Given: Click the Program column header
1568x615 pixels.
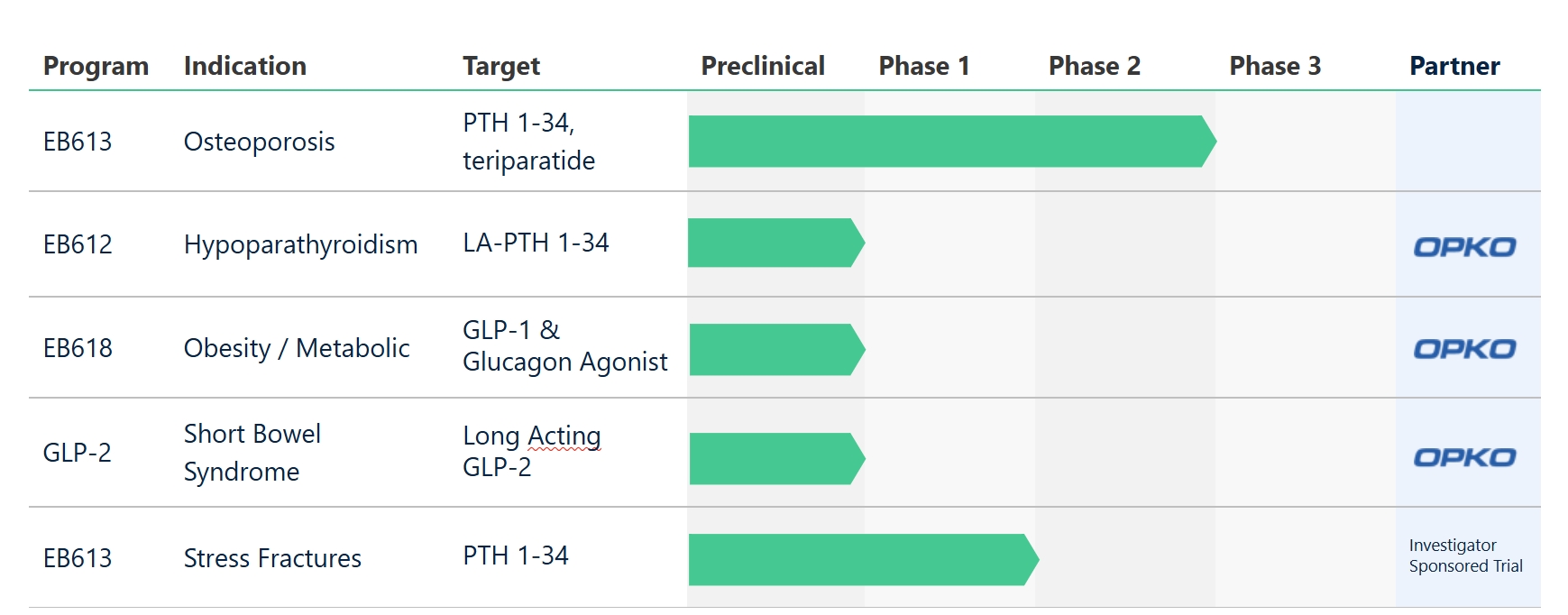Looking at the screenshot, I should [96, 66].
